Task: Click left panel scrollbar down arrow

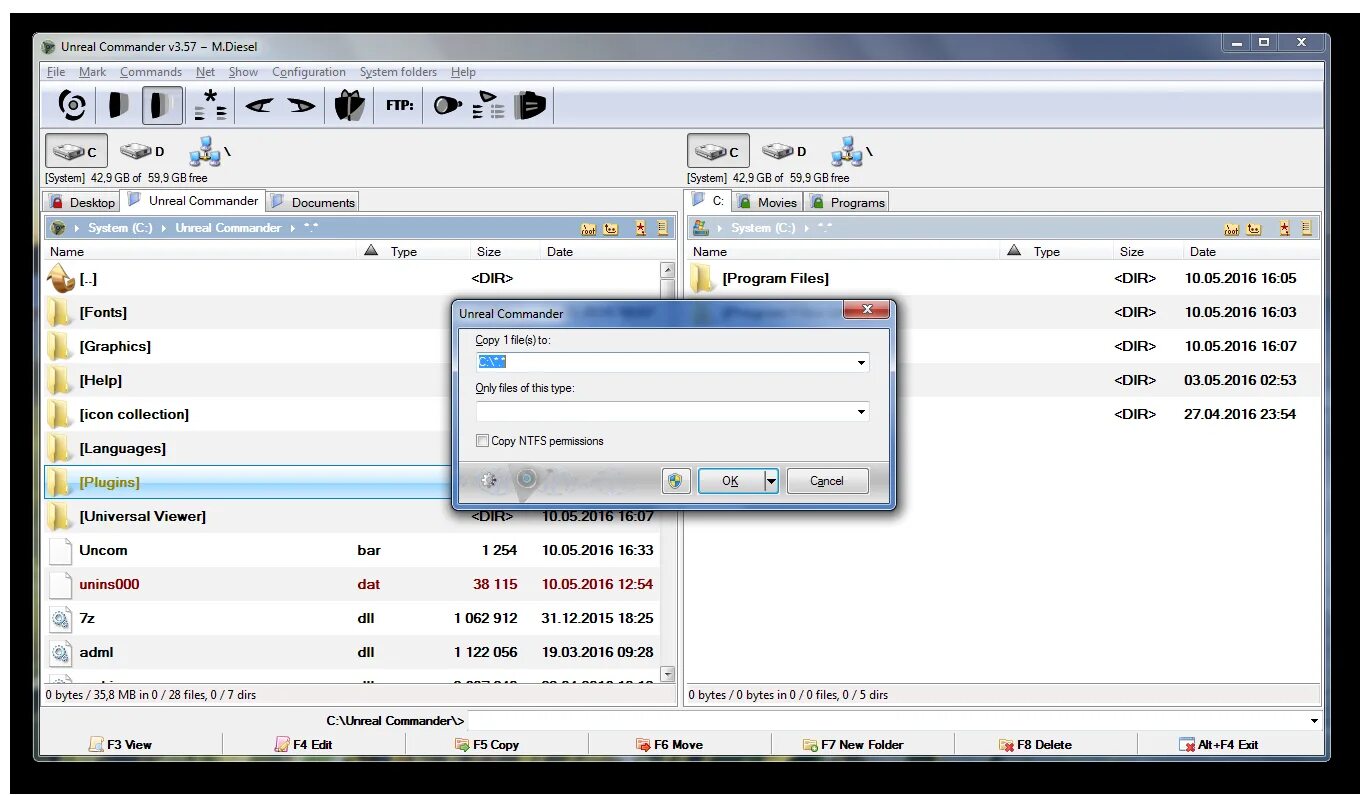Action: [667, 675]
